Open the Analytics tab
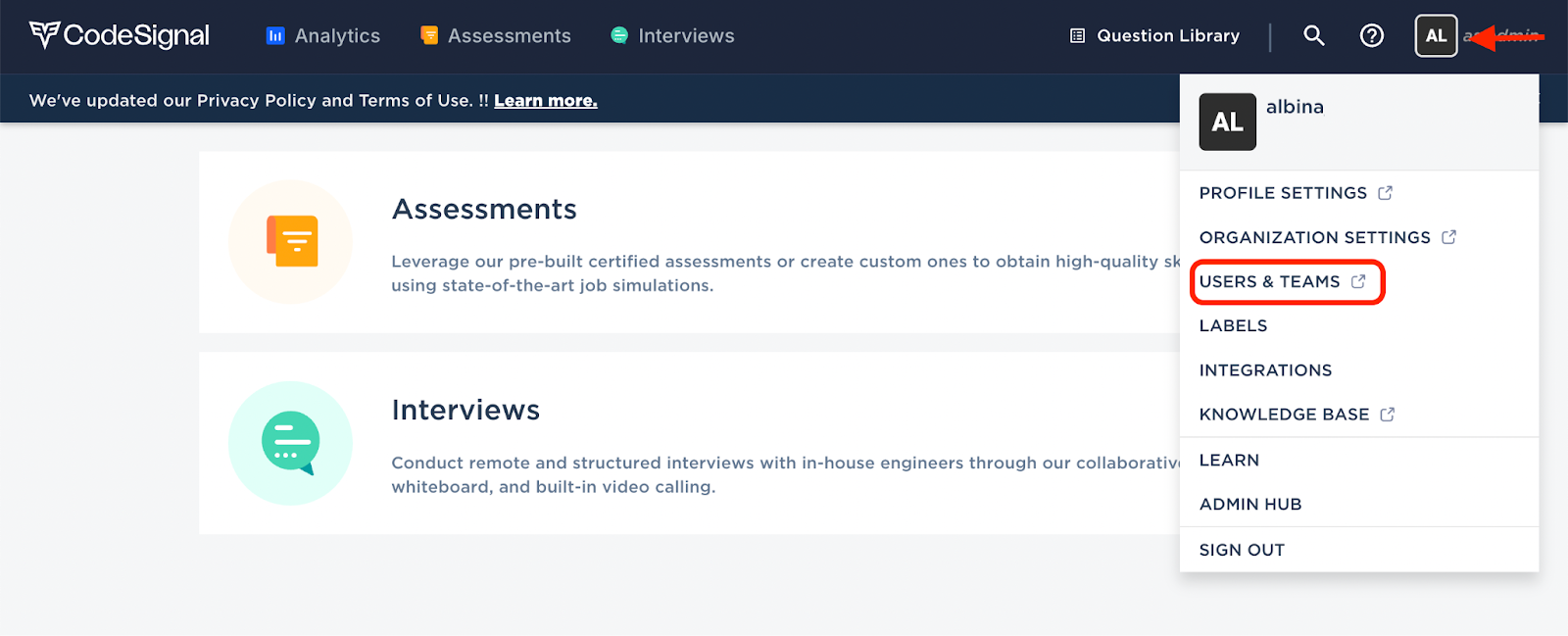 point(323,35)
